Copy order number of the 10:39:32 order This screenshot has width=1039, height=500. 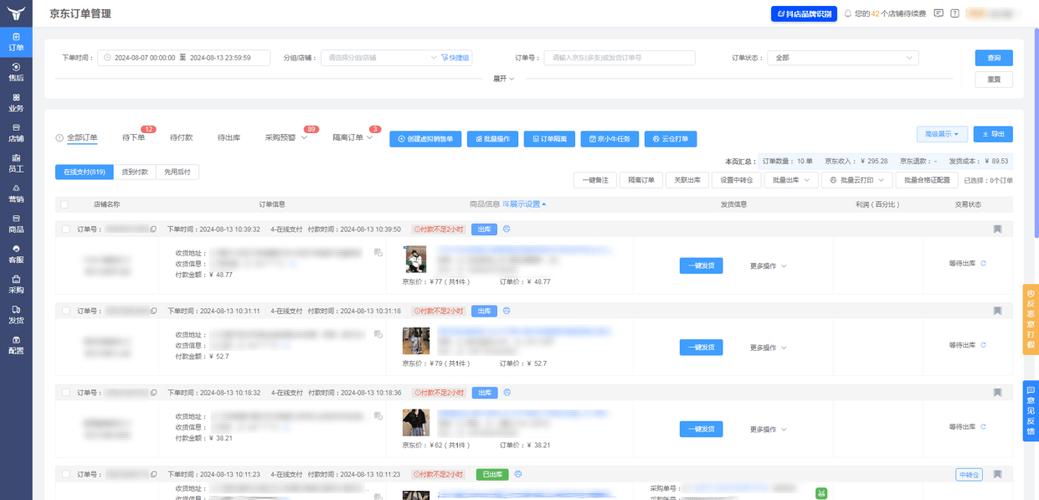click(x=154, y=229)
